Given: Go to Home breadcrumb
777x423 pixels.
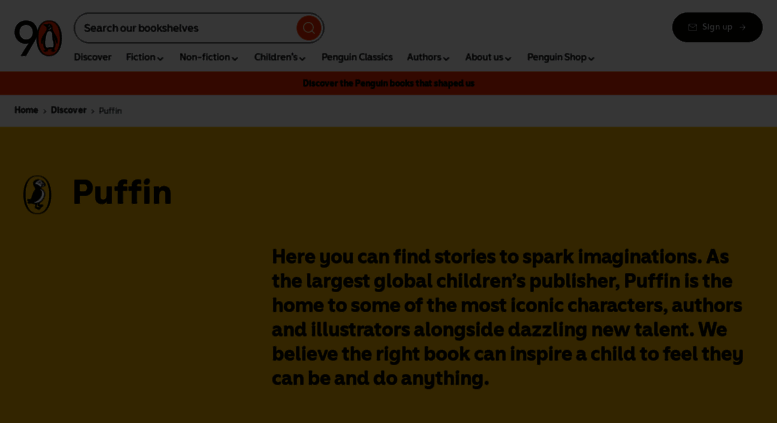Looking at the screenshot, I should (x=26, y=110).
